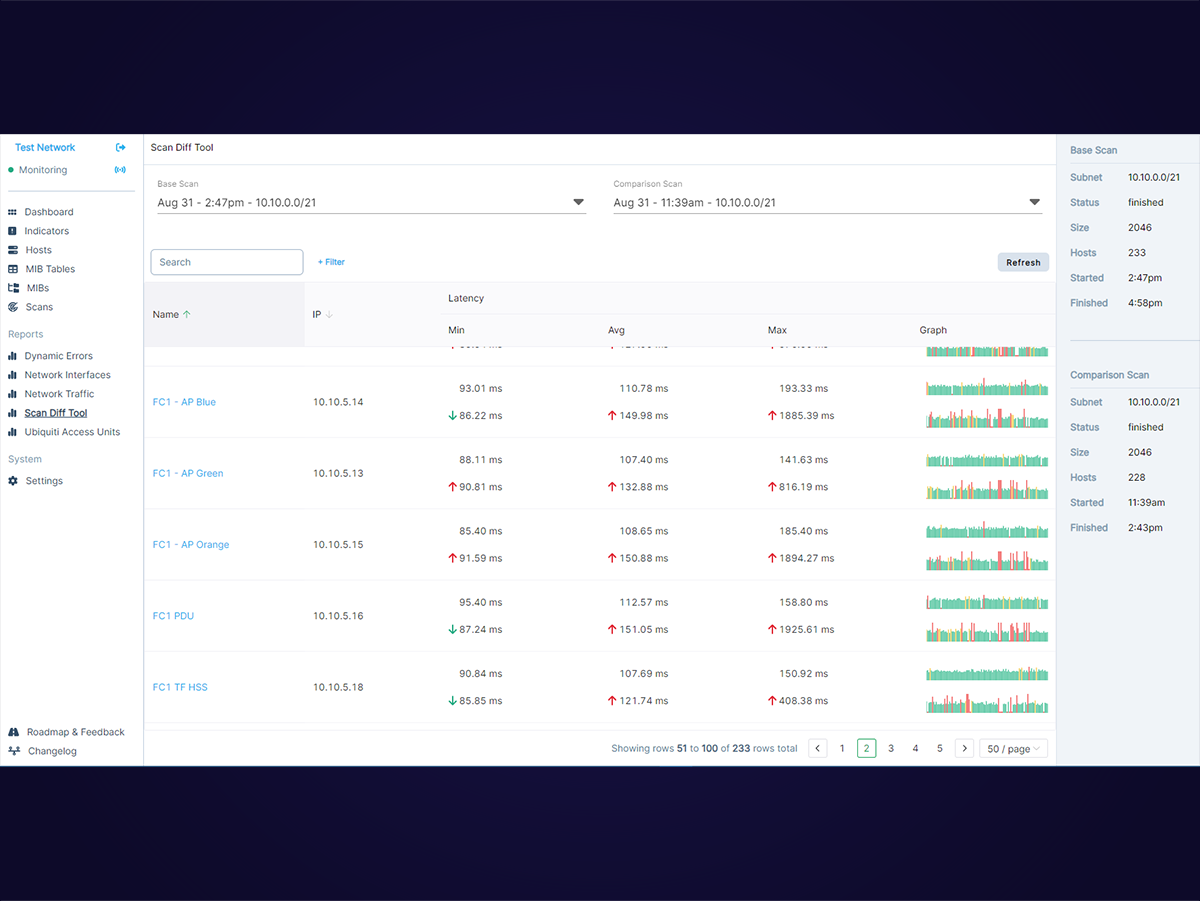Screen dimensions: 1200x901
Task: Open Ubiquiti Access Units report
Action: pyautogui.click(x=72, y=432)
